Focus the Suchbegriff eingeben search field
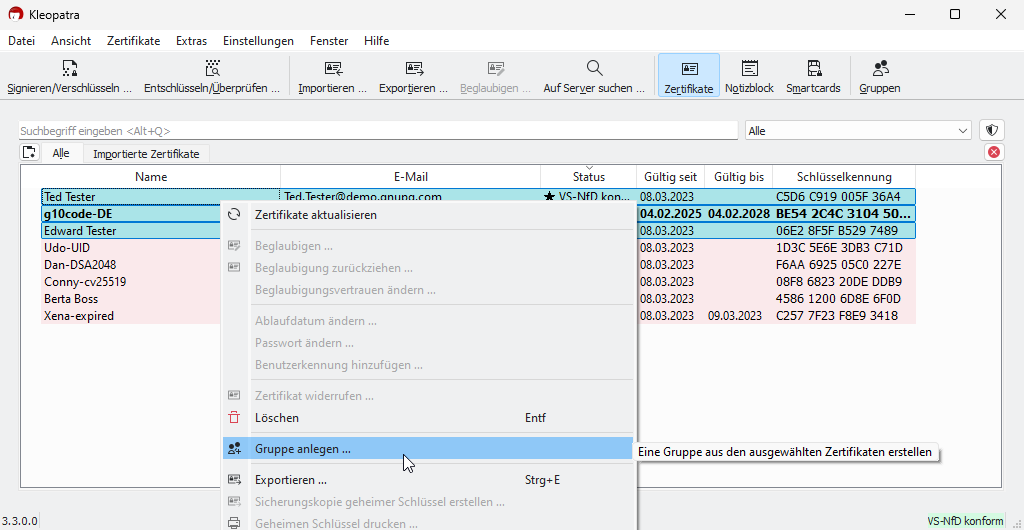The height and width of the screenshot is (530, 1024). pos(378,131)
